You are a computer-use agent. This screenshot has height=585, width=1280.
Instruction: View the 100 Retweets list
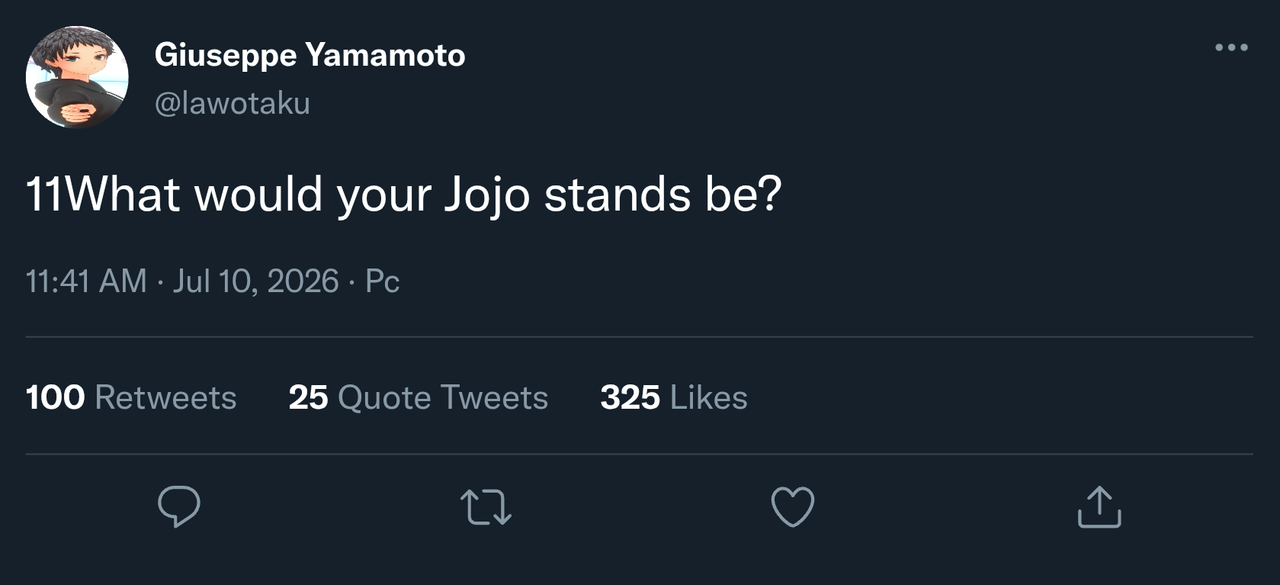(131, 398)
